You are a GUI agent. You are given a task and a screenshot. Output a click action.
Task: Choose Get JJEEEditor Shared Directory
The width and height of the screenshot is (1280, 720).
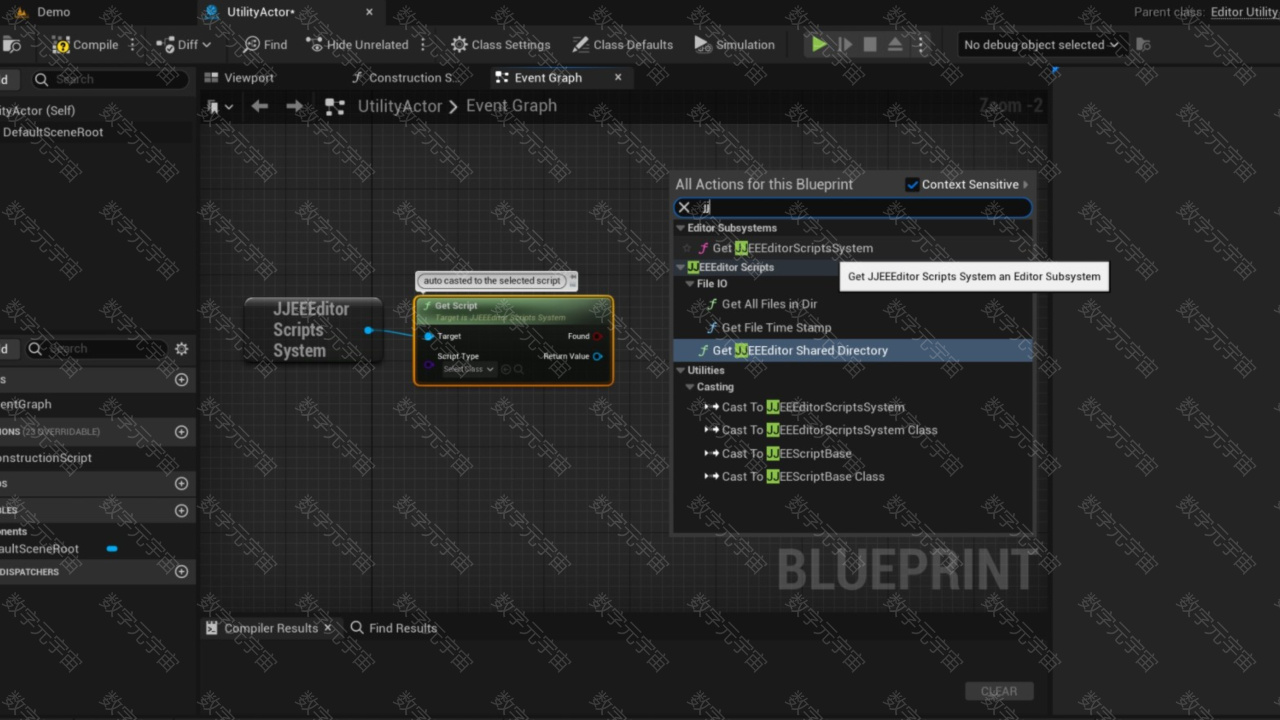pyautogui.click(x=800, y=350)
